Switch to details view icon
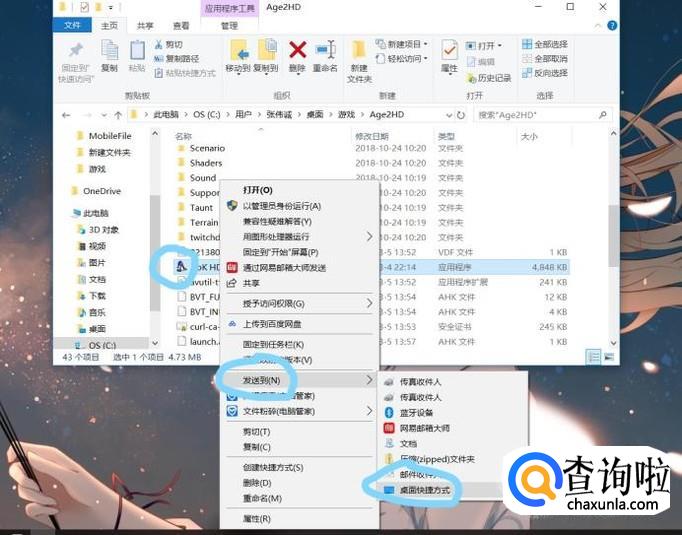The image size is (682, 535). tap(593, 357)
